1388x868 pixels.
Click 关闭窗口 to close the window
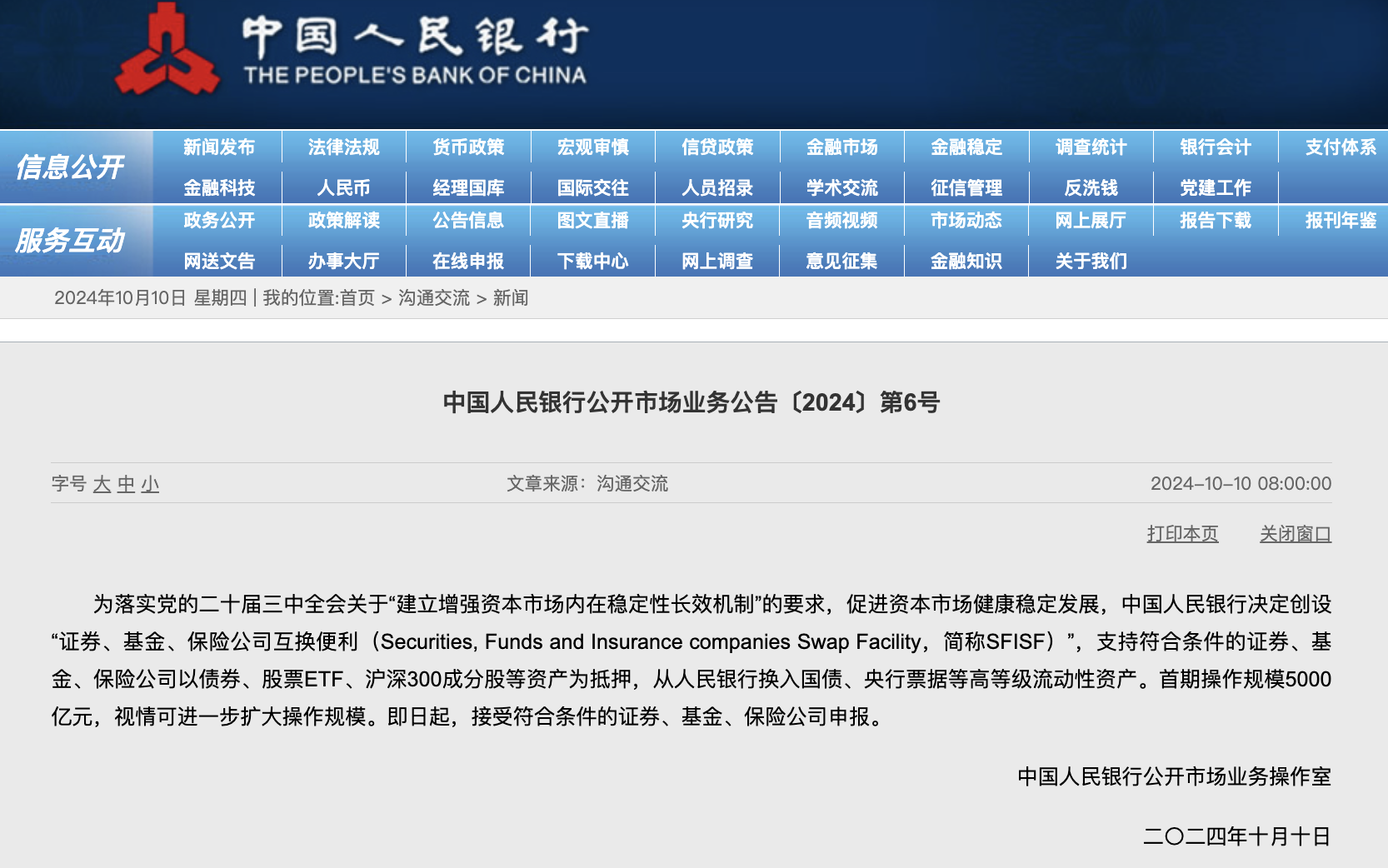tap(1296, 534)
